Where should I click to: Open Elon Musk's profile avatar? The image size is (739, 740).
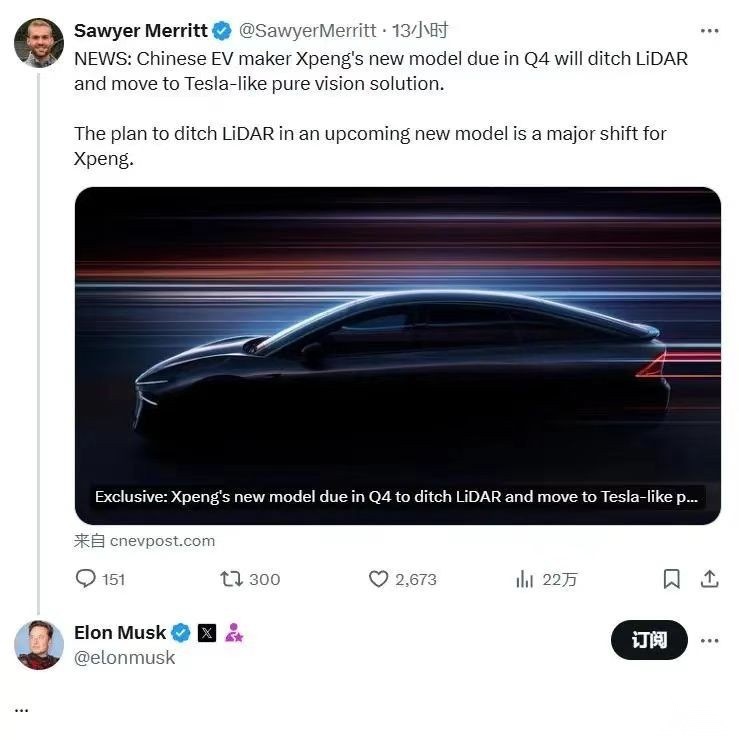pos(39,645)
